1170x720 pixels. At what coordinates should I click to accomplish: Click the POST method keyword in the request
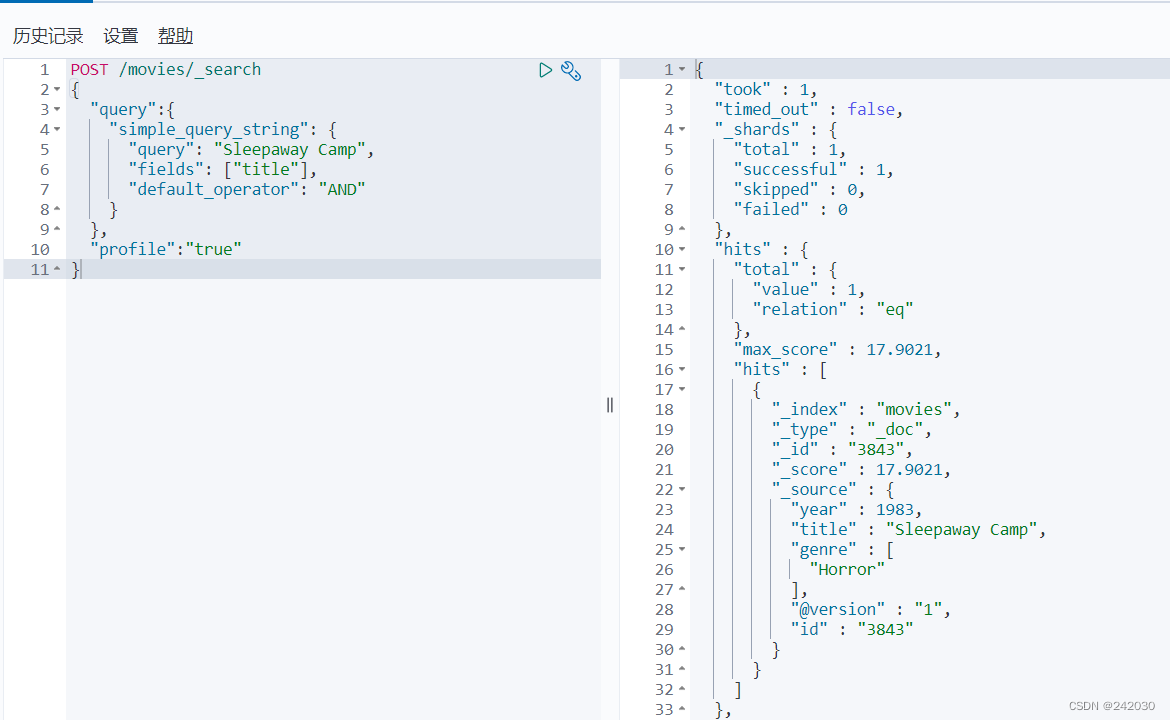click(x=90, y=70)
